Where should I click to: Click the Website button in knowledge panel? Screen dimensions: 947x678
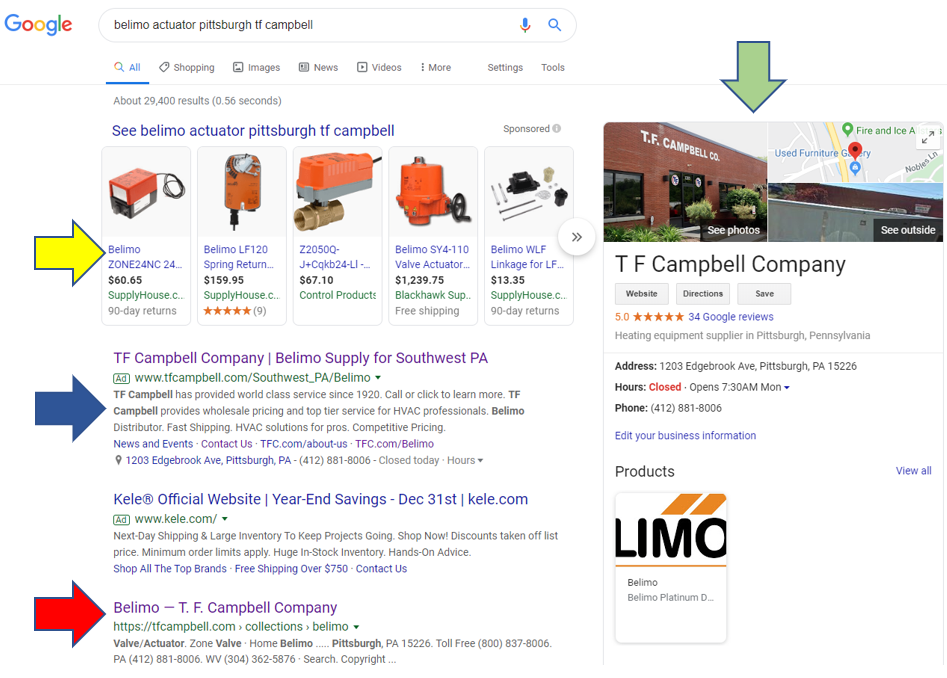(641, 294)
